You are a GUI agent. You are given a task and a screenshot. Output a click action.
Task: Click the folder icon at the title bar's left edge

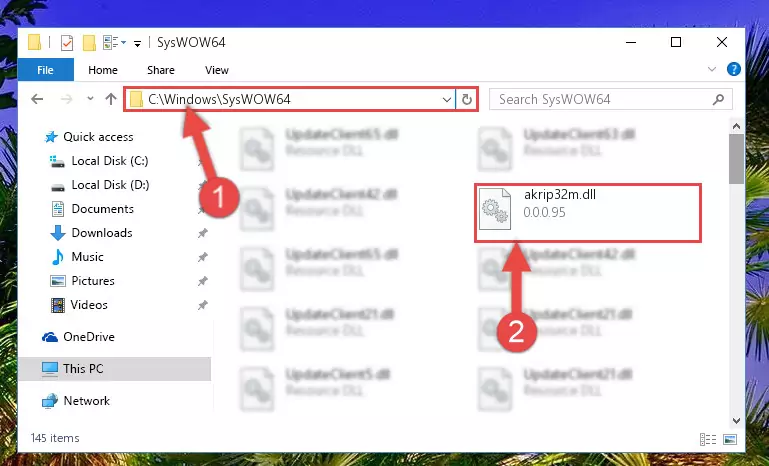tap(34, 42)
